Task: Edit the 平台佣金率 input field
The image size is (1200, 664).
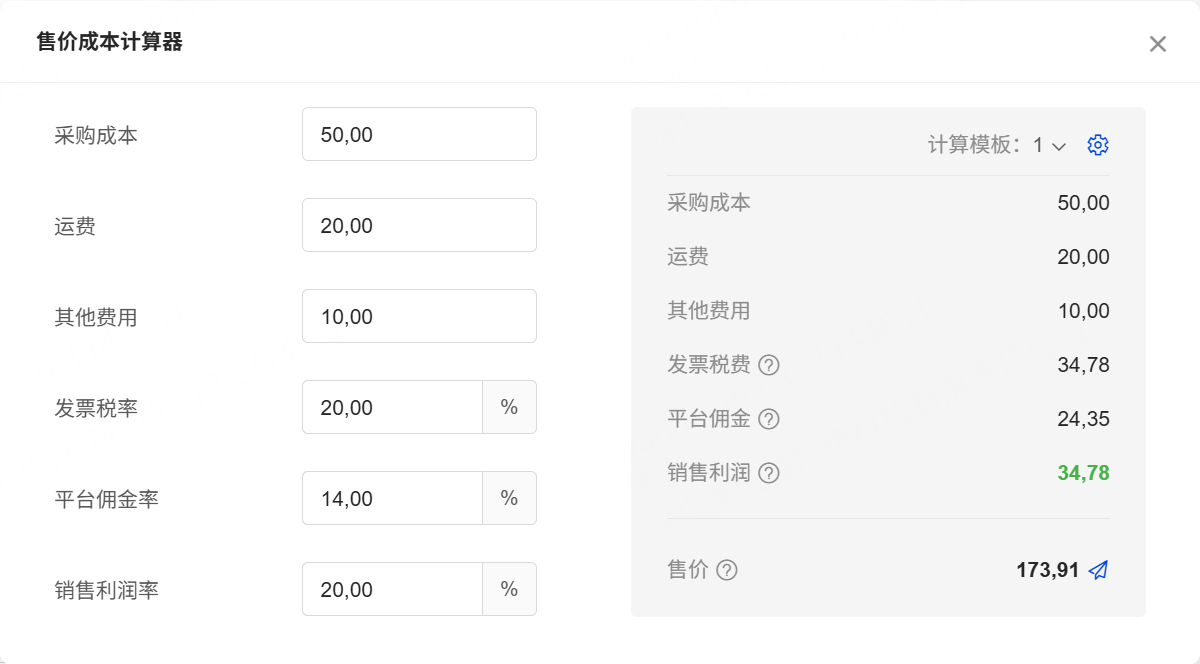Action: tap(392, 498)
